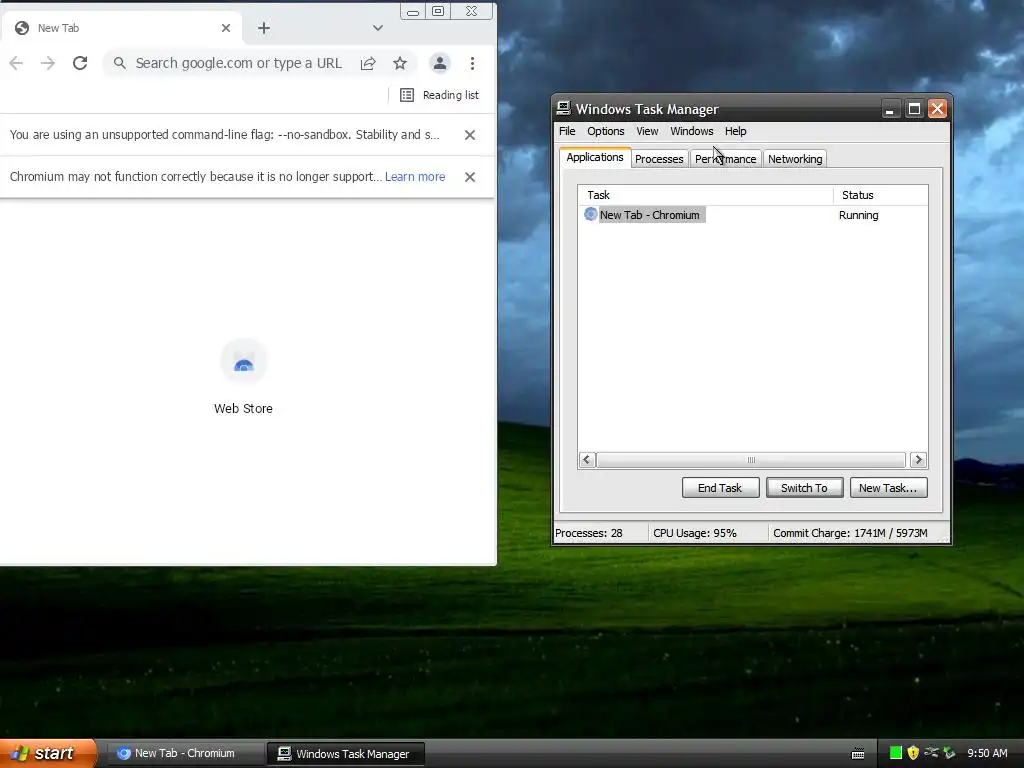
Task: Open the Reading list panel
Action: pos(439,95)
